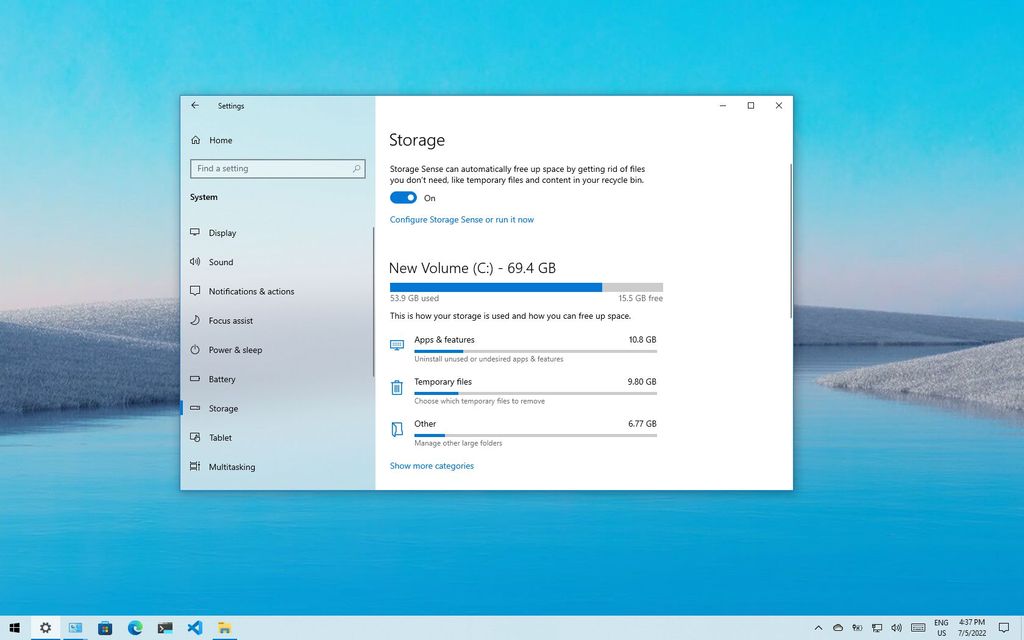This screenshot has height=640, width=1024.
Task: Click the speaker icon in the system tray
Action: [x=897, y=629]
